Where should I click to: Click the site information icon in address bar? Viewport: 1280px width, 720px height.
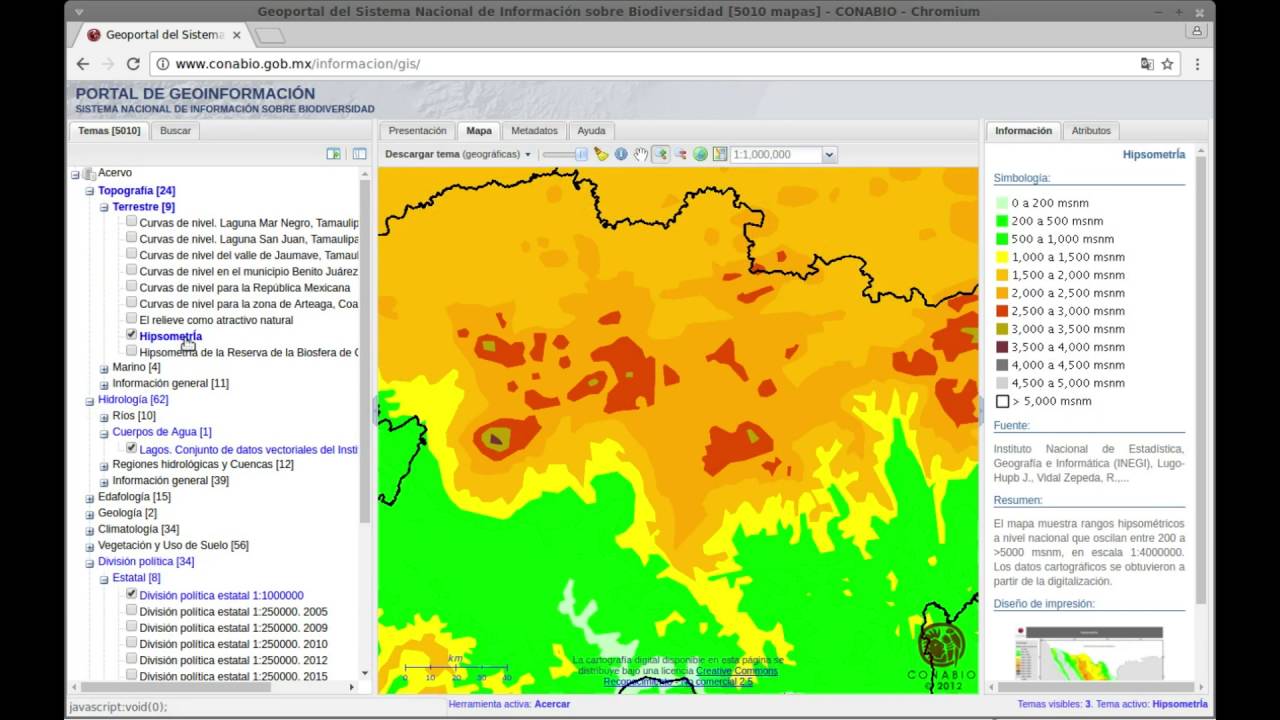(x=163, y=64)
